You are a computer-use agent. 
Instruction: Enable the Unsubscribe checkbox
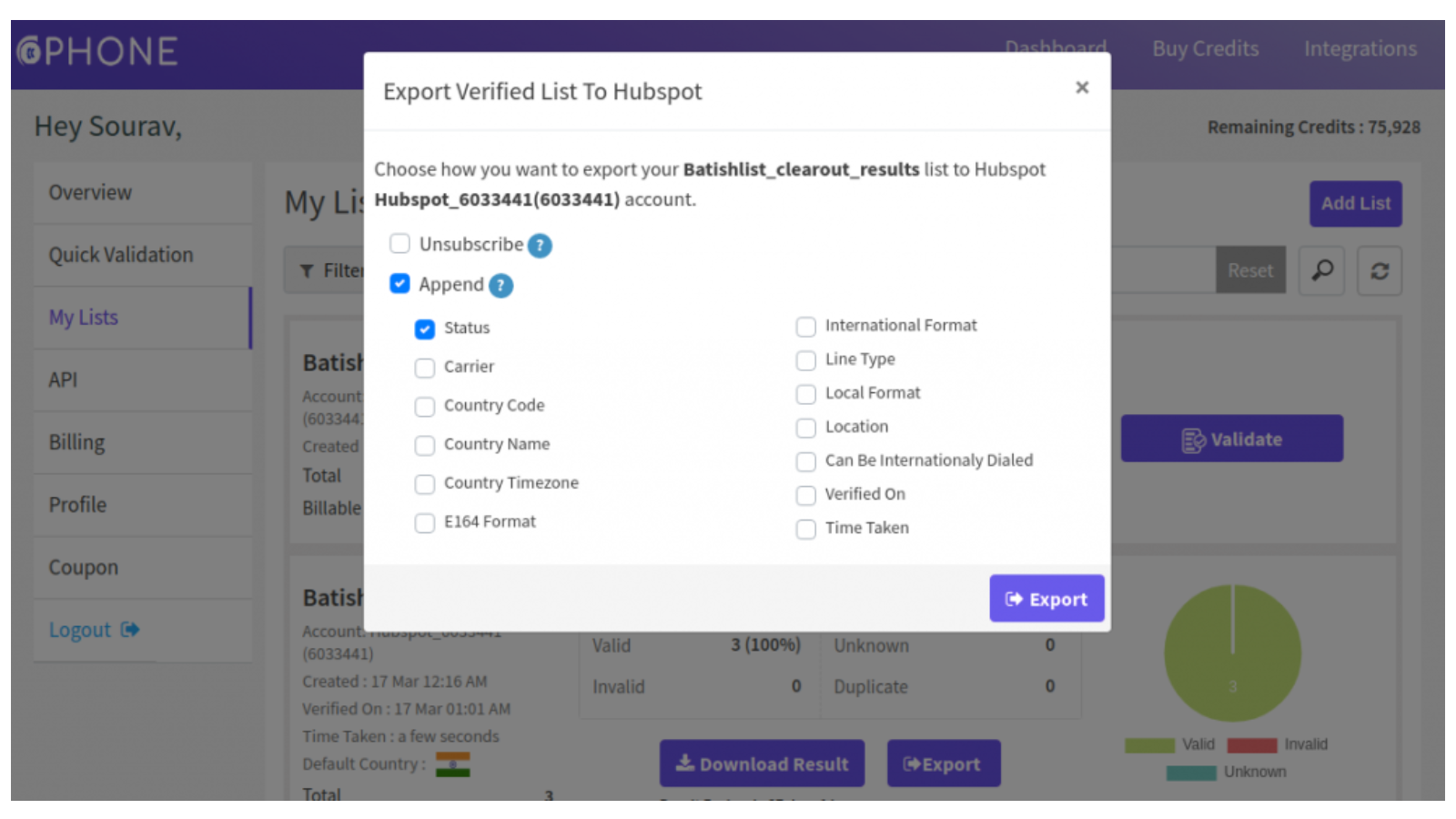click(399, 244)
